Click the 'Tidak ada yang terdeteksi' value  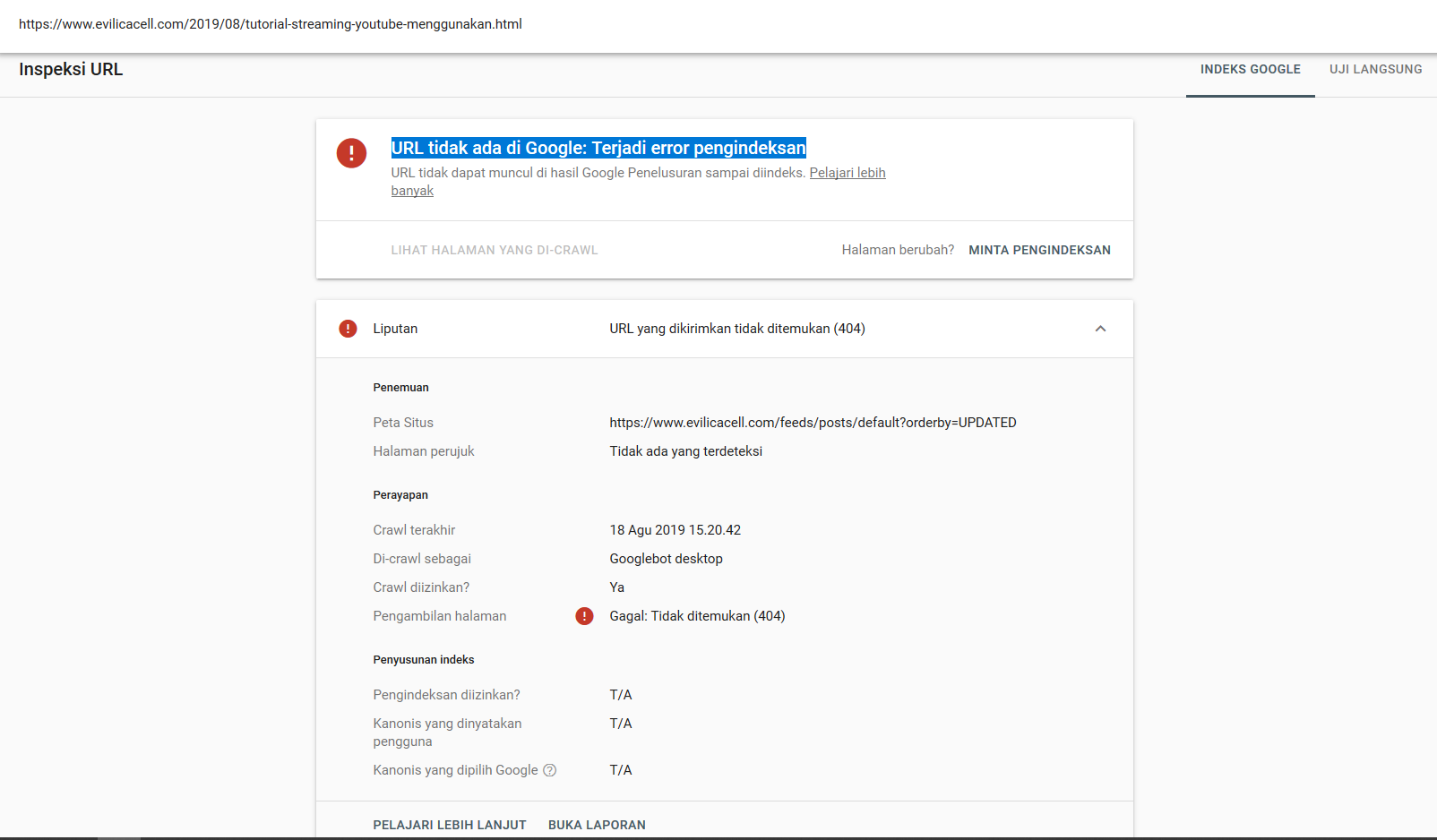pyautogui.click(x=685, y=451)
